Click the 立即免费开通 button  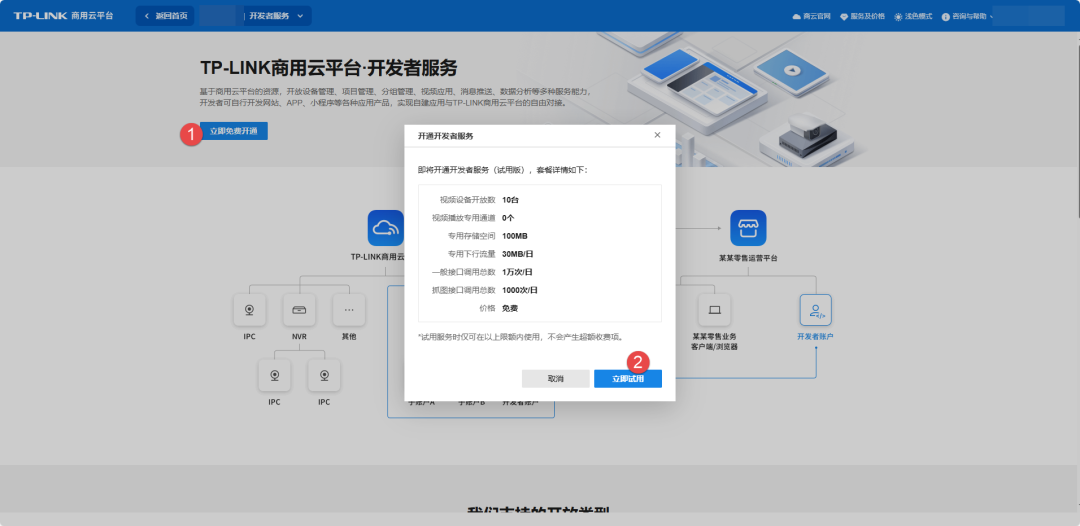tap(233, 131)
